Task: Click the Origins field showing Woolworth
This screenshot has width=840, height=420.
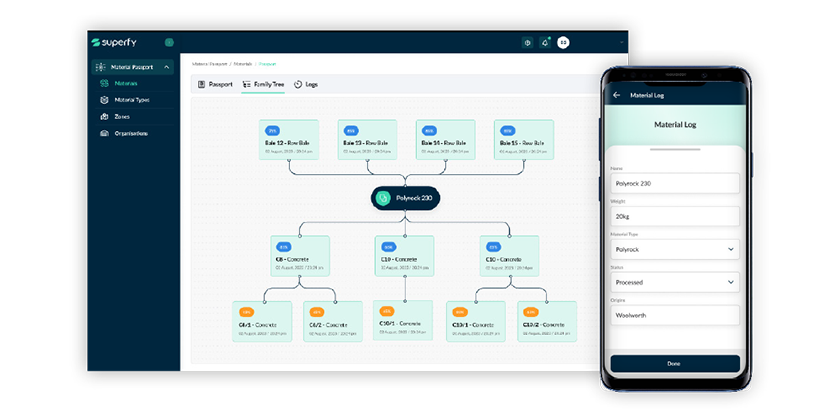Action: (674, 315)
